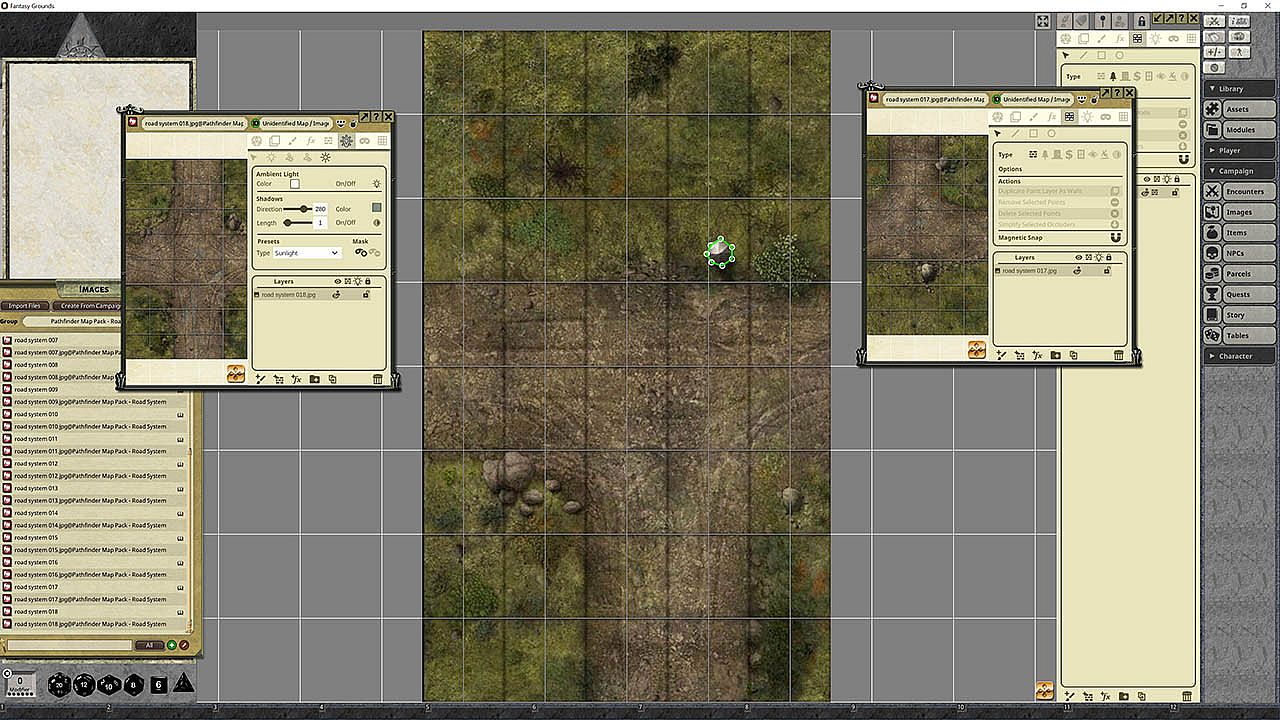
Task: Roll the d4 die
Action: point(184,685)
